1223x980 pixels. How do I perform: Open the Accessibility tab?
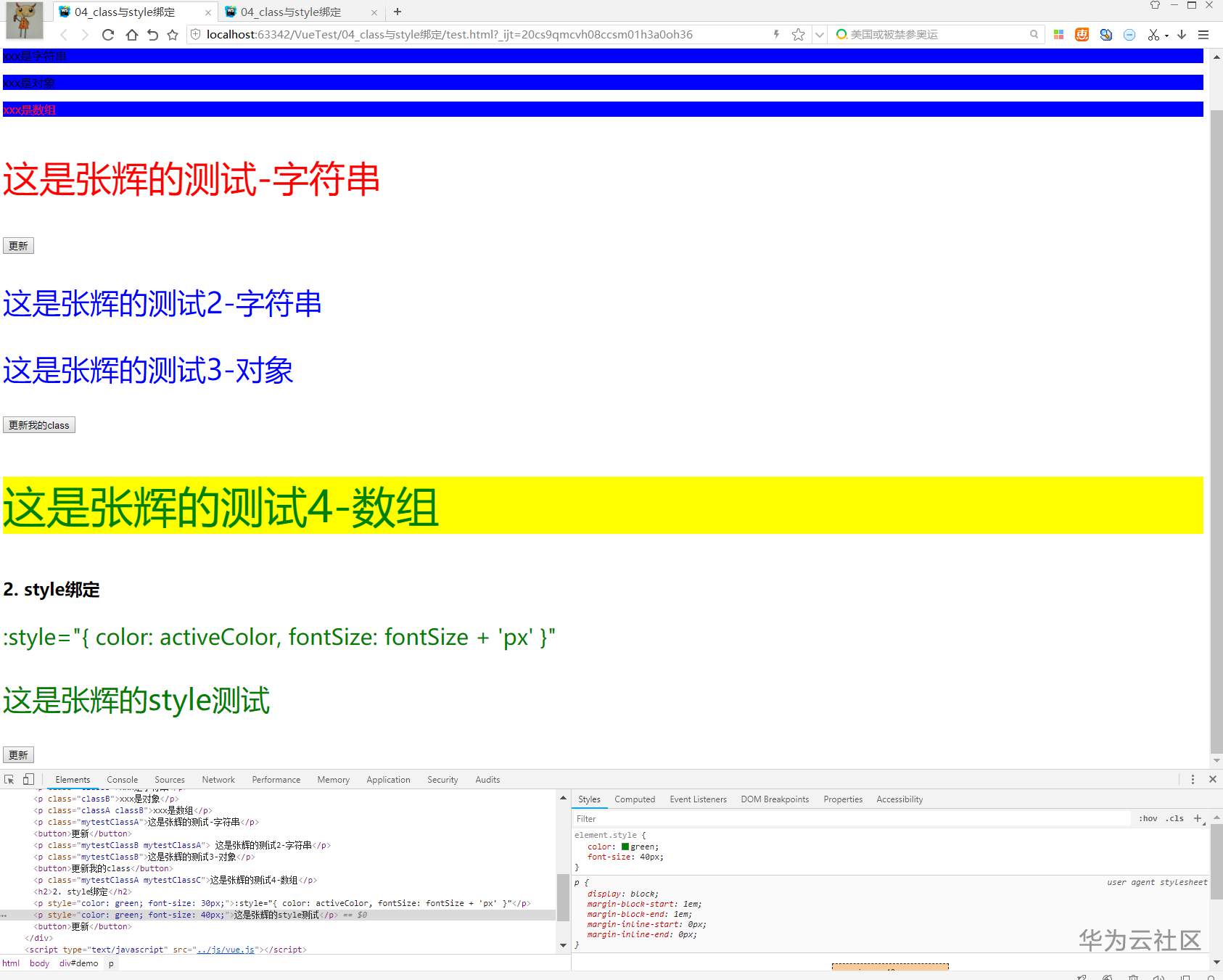pyautogui.click(x=899, y=799)
